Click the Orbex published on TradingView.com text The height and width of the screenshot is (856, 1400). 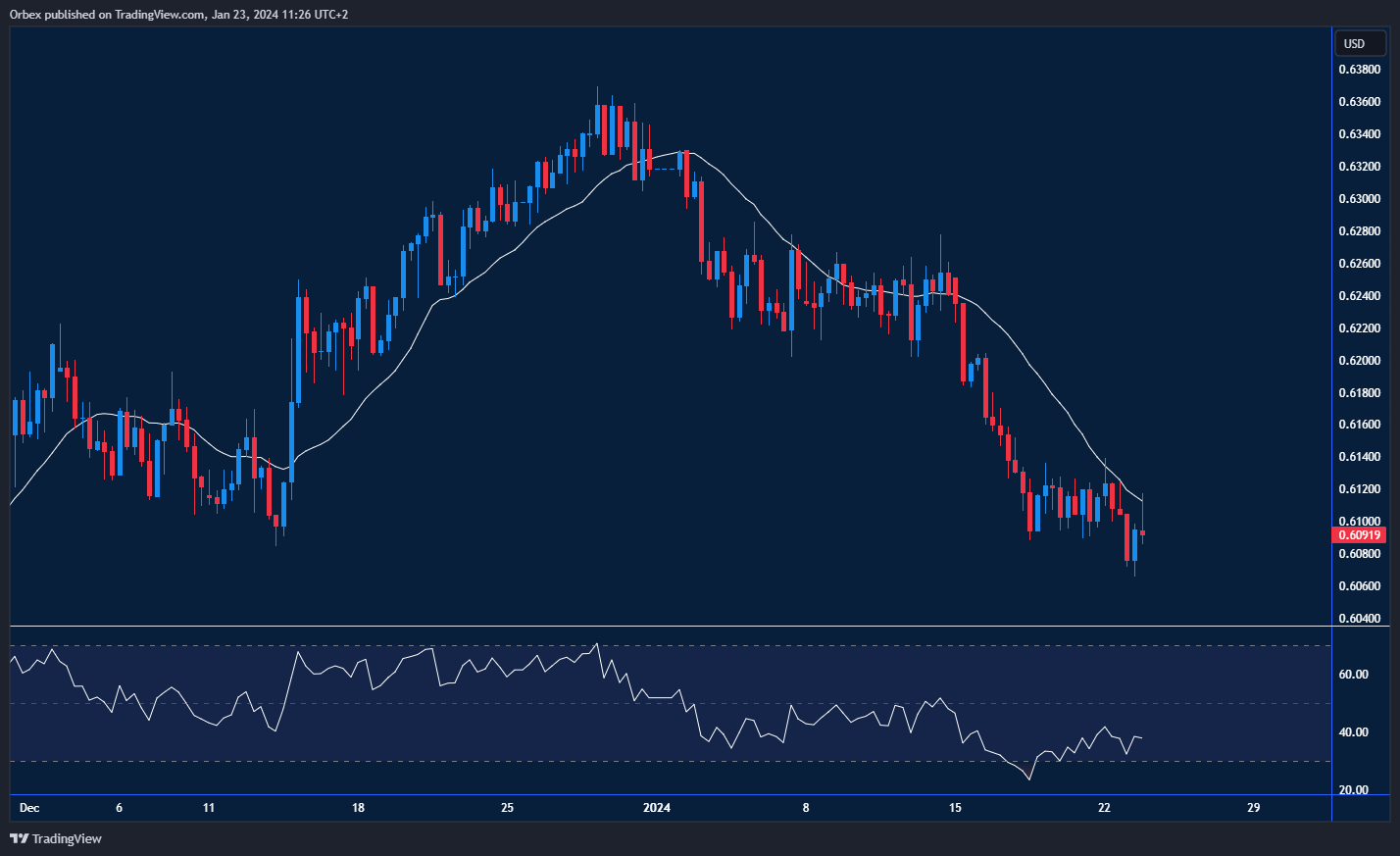coord(178,15)
